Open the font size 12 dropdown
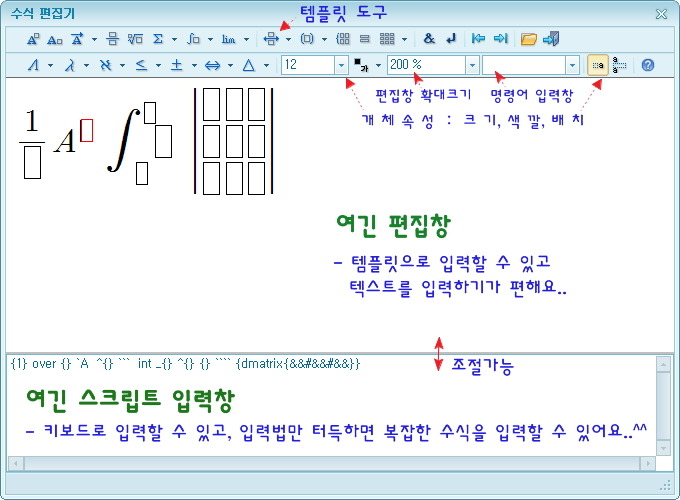 [341, 65]
